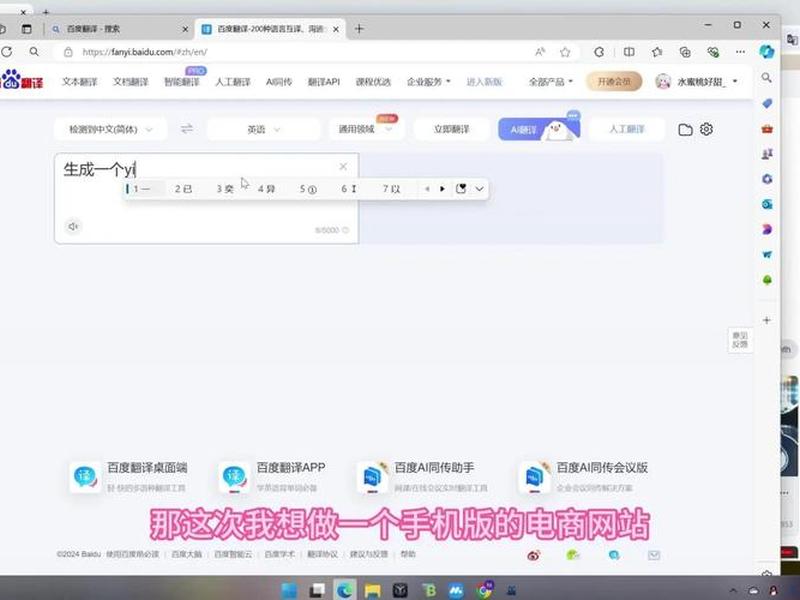This screenshot has height=600, width=800.
Task: Click the 立即翻译 button
Action: pyautogui.click(x=452, y=129)
